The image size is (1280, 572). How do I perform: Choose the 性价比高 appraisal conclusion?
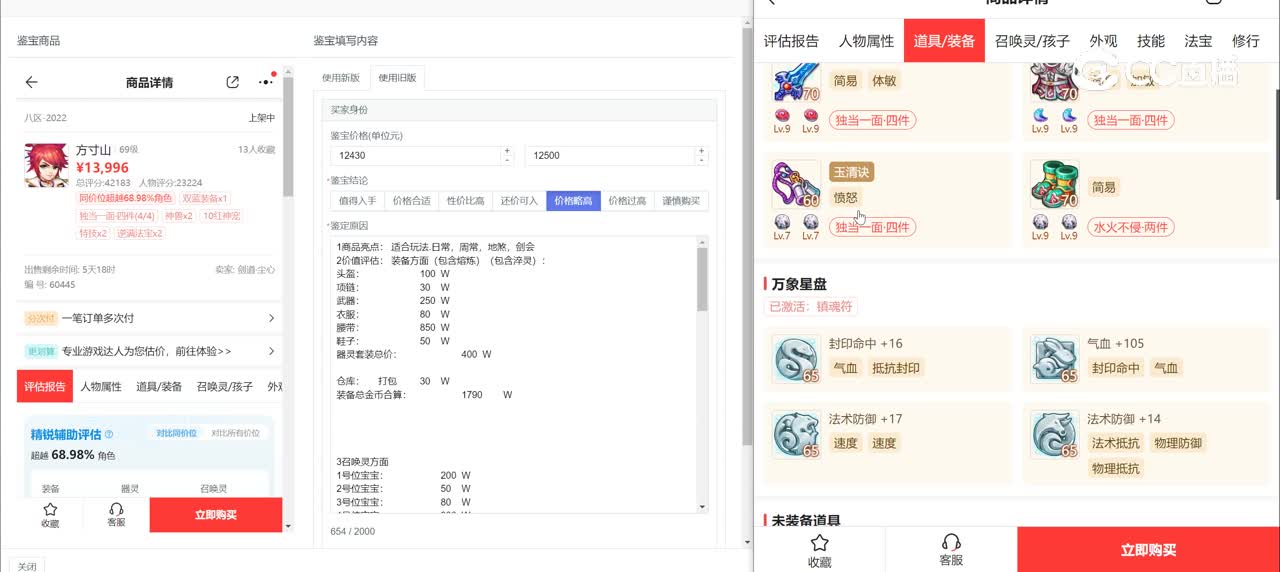tap(466, 201)
